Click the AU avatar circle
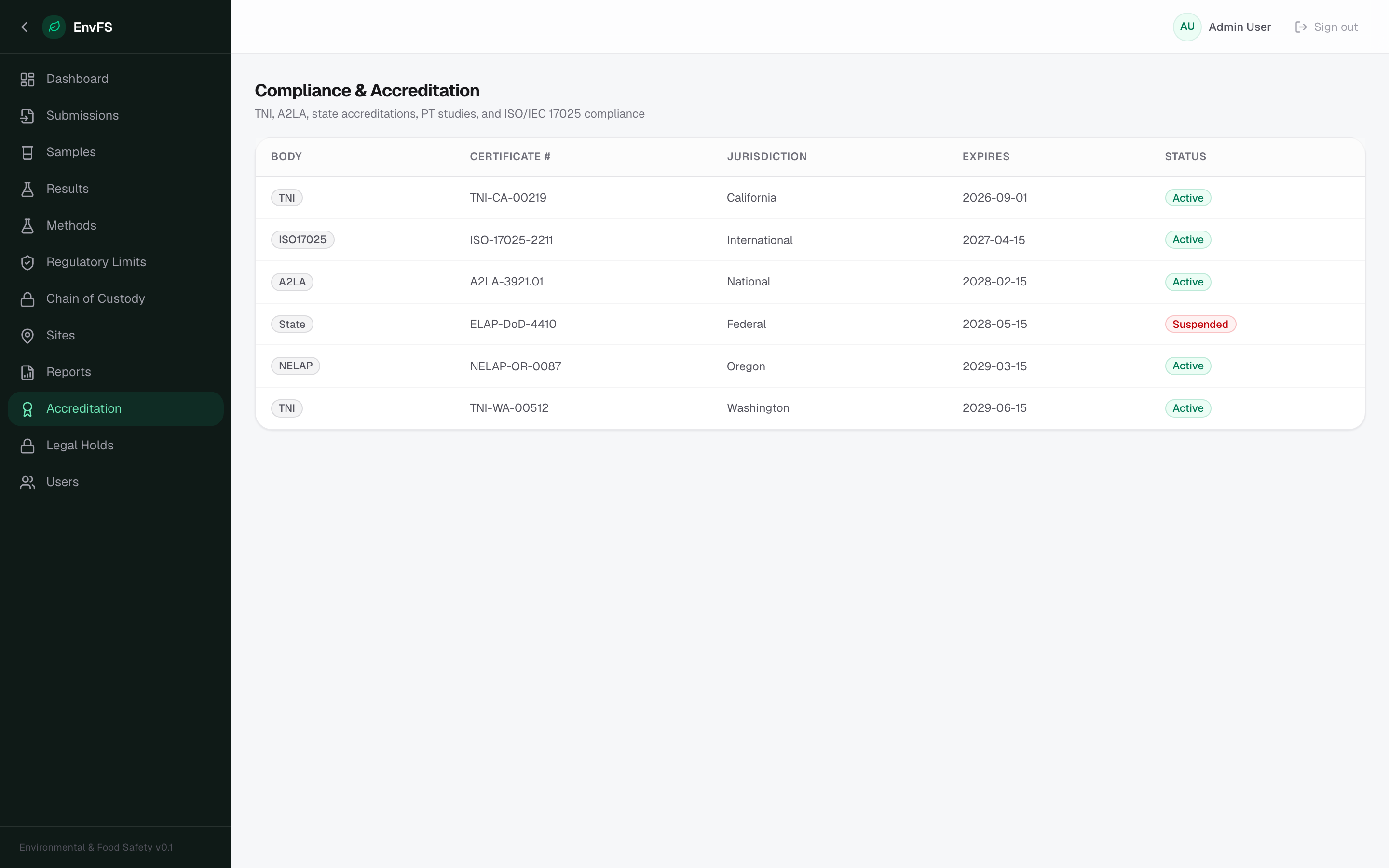 [x=1187, y=27]
